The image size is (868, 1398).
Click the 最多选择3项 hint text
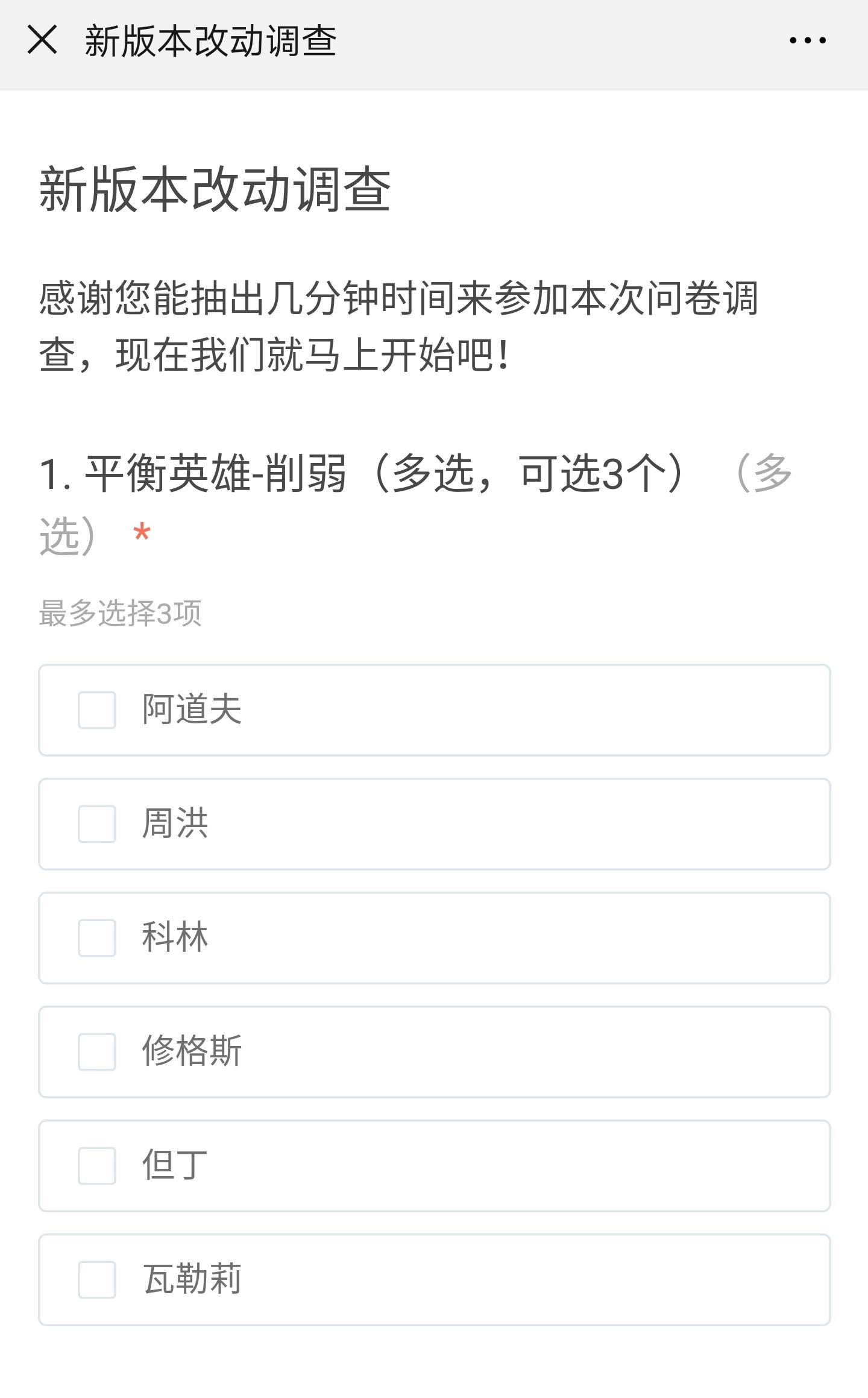(120, 613)
